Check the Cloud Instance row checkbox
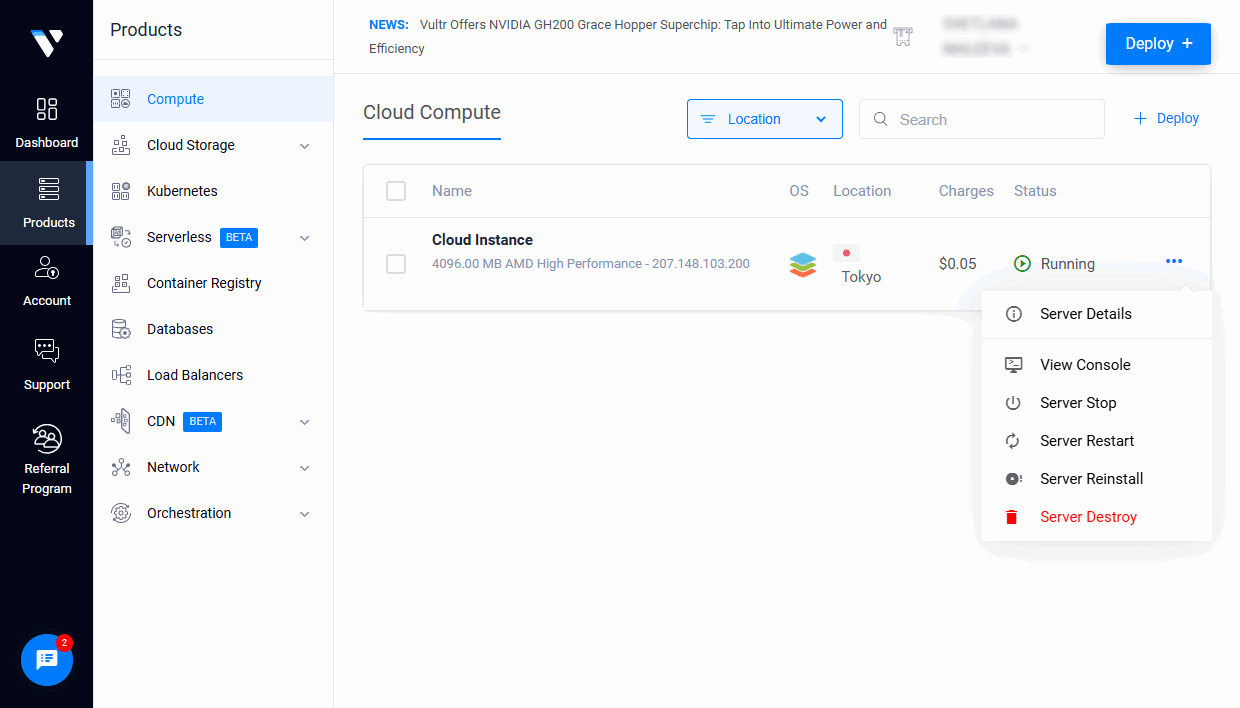This screenshot has height=708, width=1240. [x=396, y=263]
